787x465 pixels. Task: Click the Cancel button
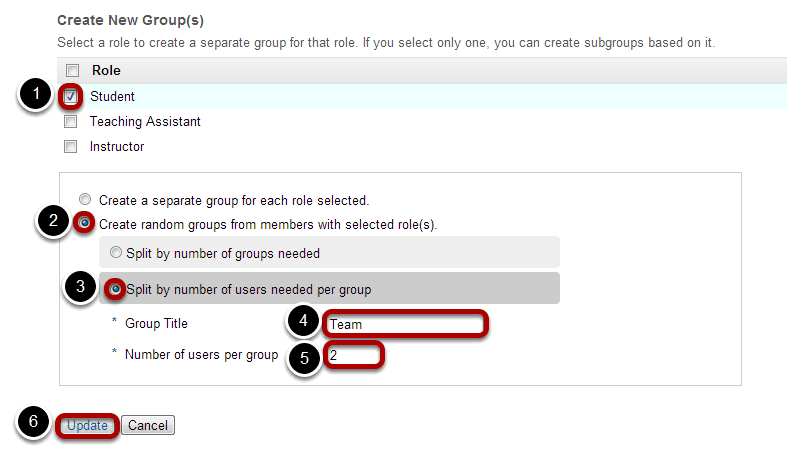[148, 425]
